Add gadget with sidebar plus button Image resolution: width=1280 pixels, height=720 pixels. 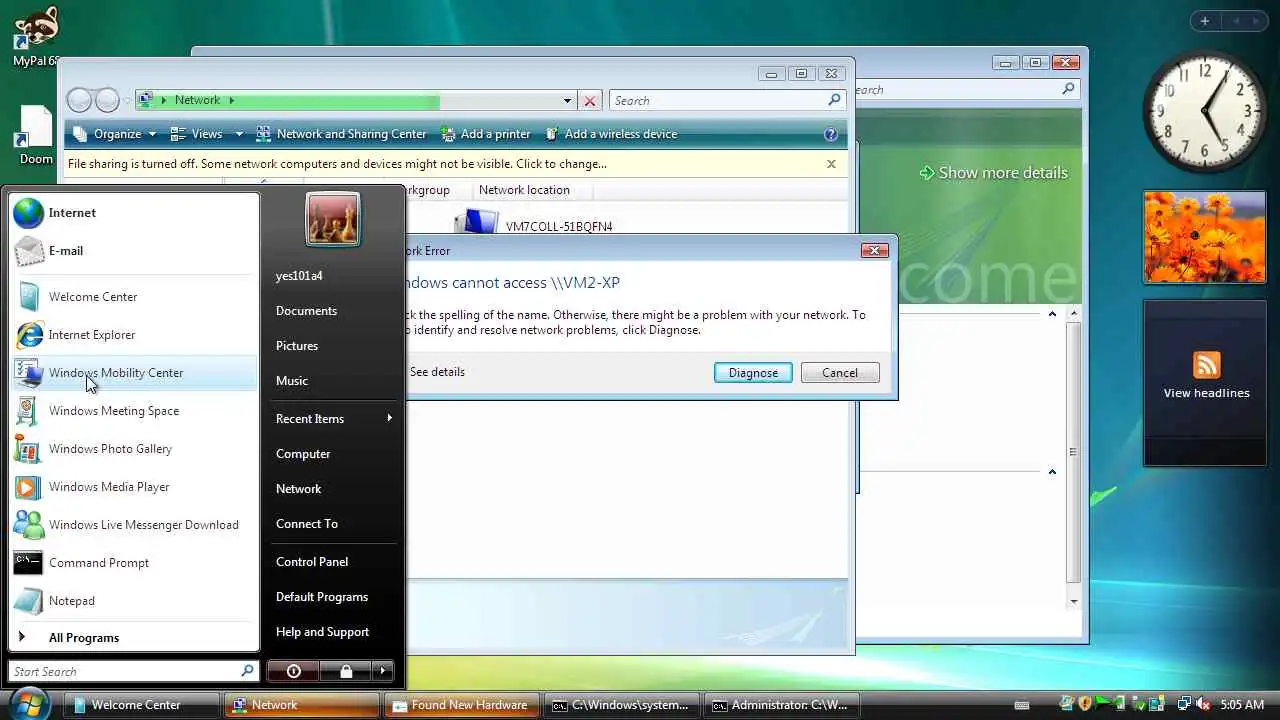point(1205,21)
